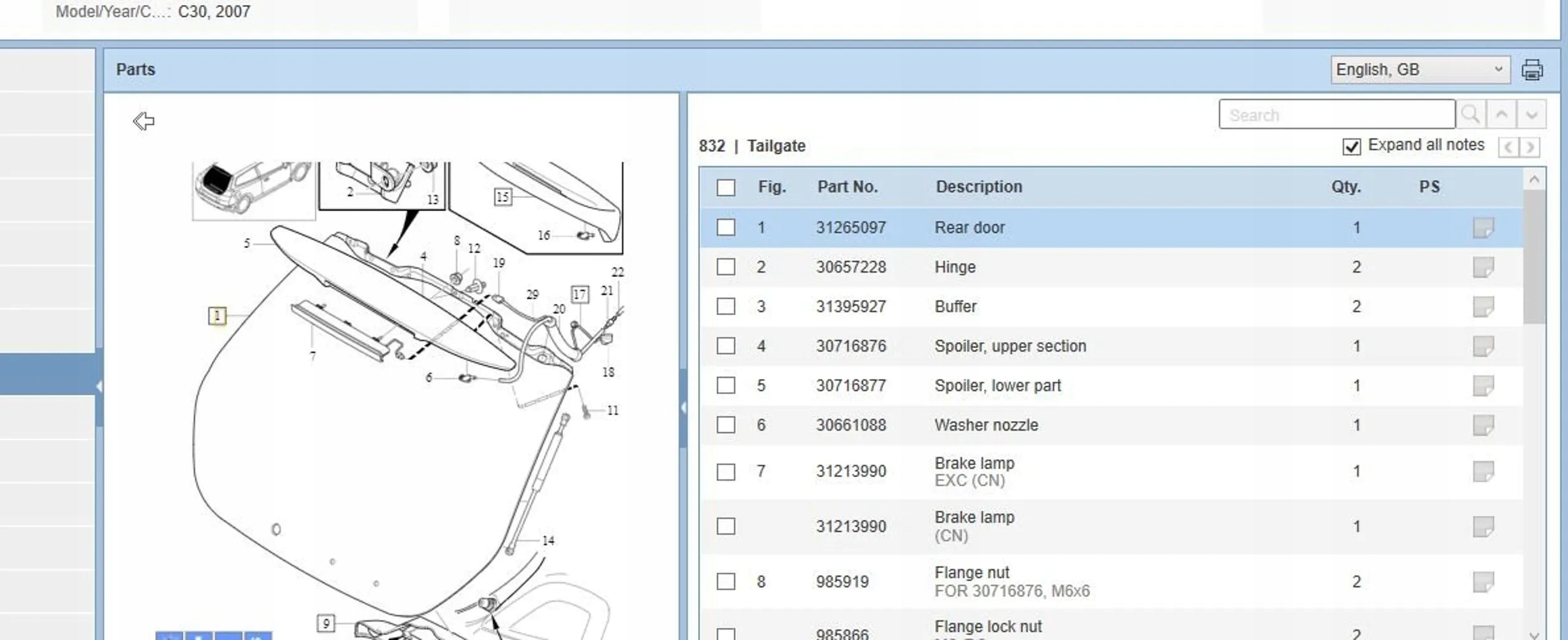This screenshot has height=640, width=1568.
Task: Check the box for Buffer part
Action: click(726, 307)
